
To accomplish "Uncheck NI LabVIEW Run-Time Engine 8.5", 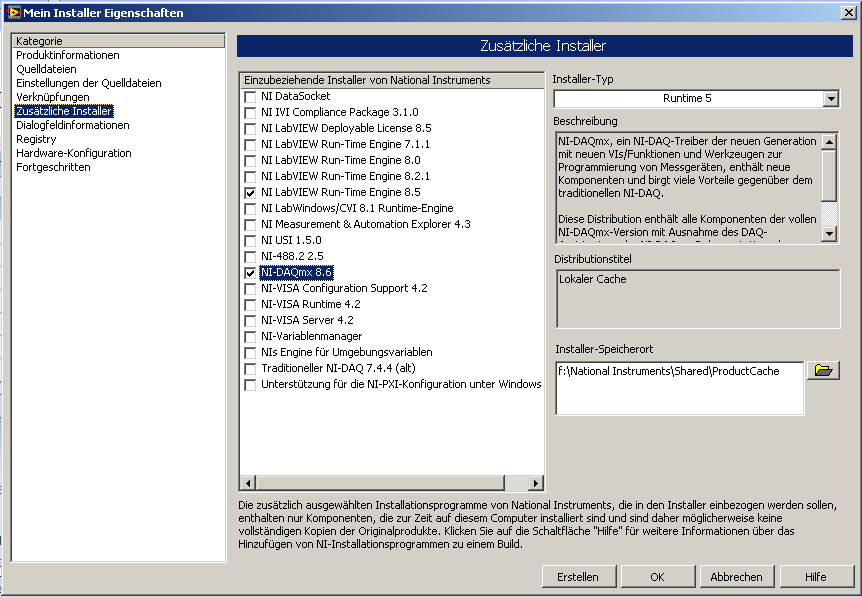I will tap(250, 192).
